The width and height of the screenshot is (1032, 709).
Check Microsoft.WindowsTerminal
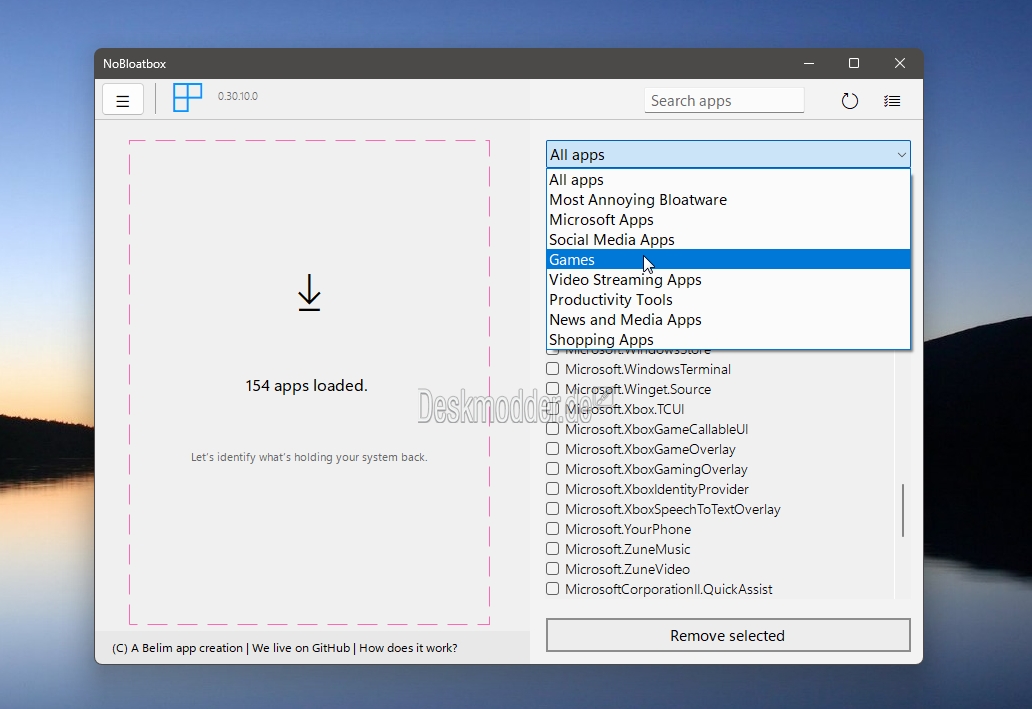click(553, 369)
